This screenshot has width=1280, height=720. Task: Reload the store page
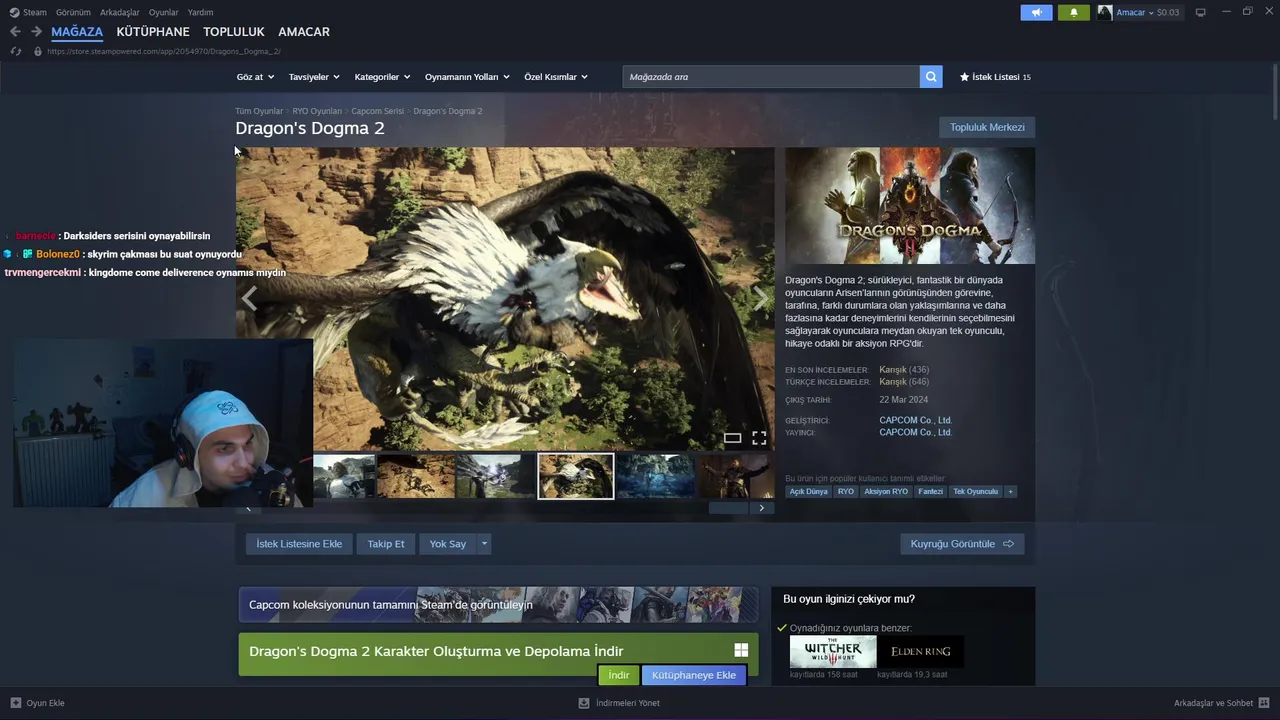click(15, 51)
